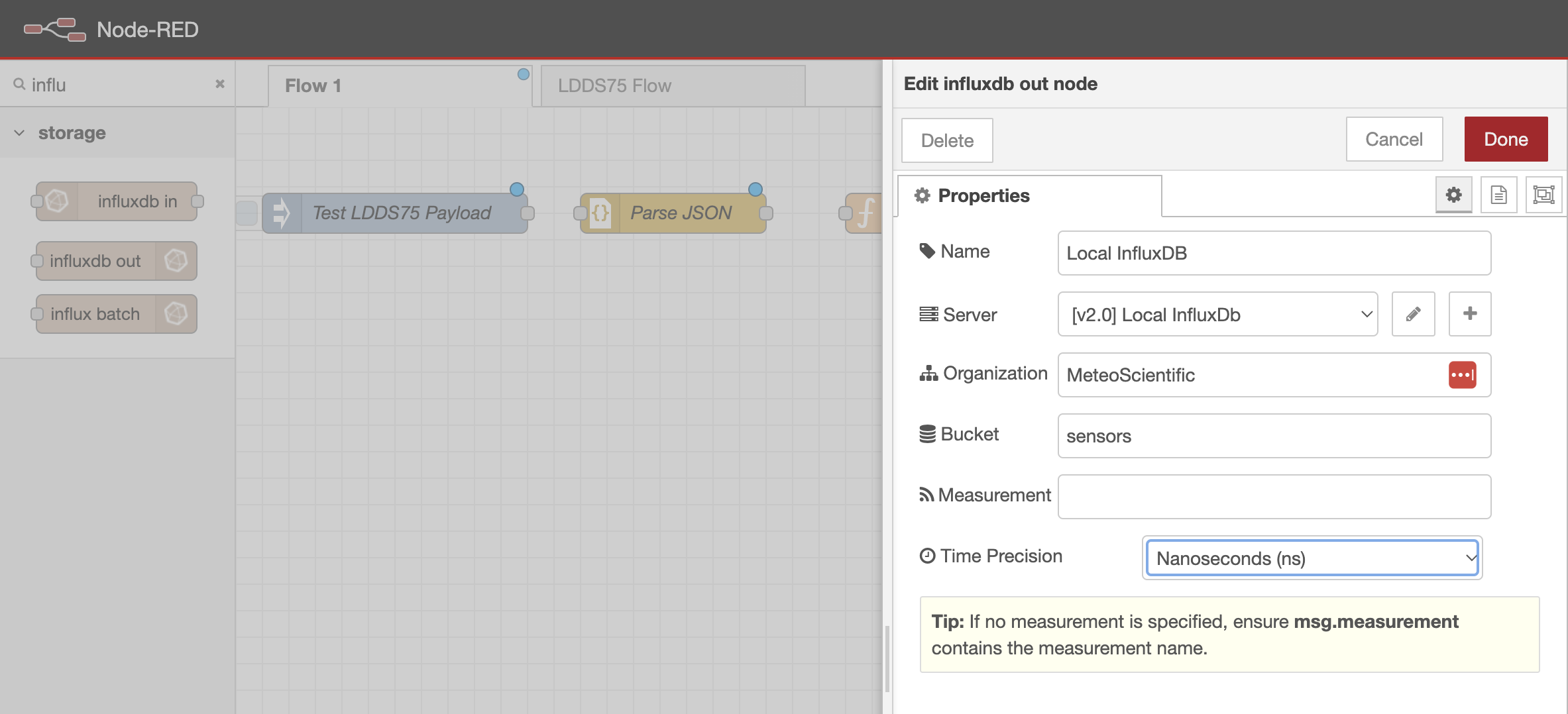Cancel editing the influxdb out node
Screen dimensions: 1568x714
1394,139
